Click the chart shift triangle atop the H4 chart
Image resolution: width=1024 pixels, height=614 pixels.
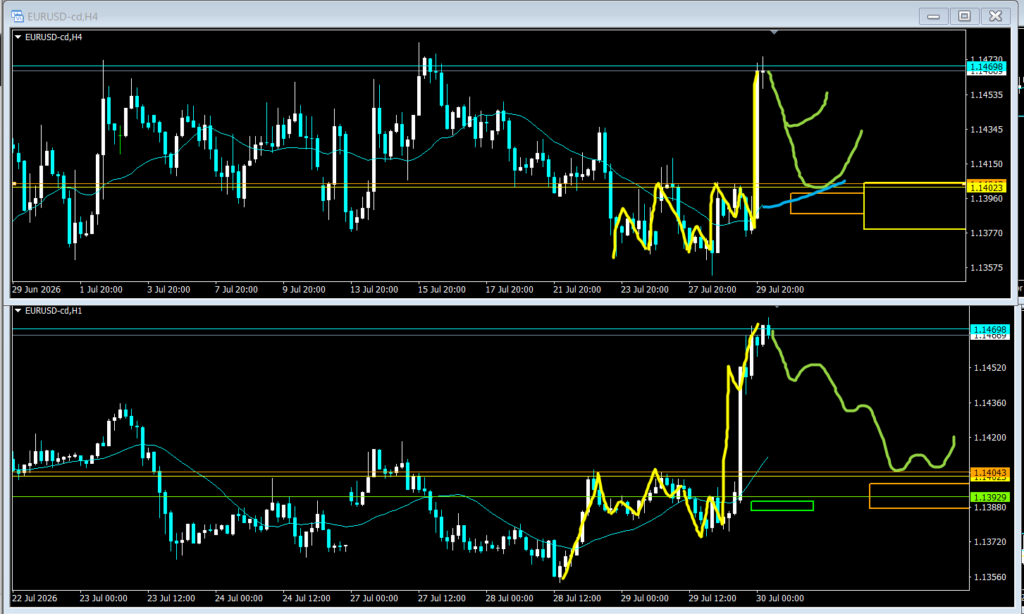point(774,32)
